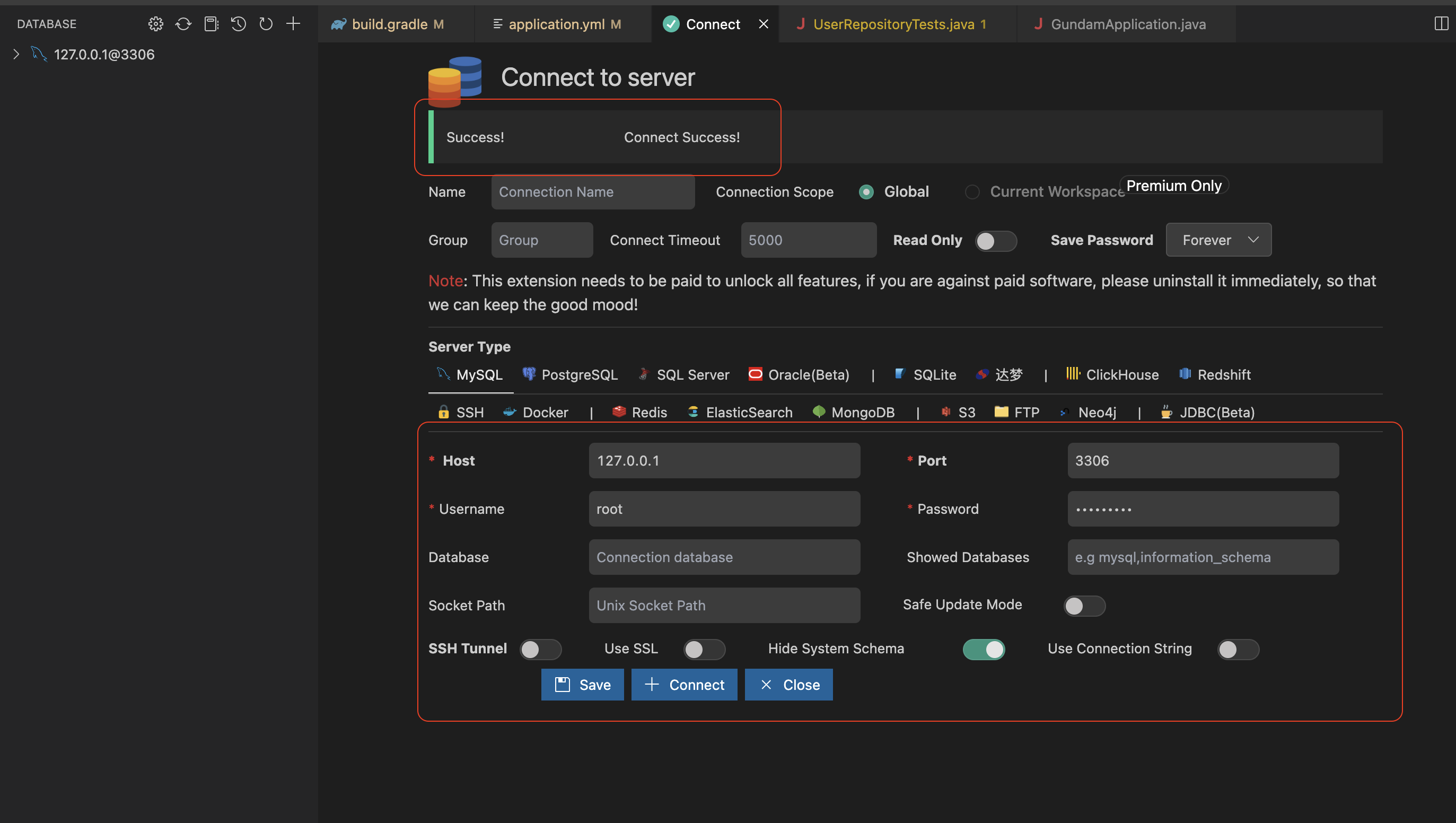
Task: Enable the SSH Tunnel switch
Action: (540, 650)
